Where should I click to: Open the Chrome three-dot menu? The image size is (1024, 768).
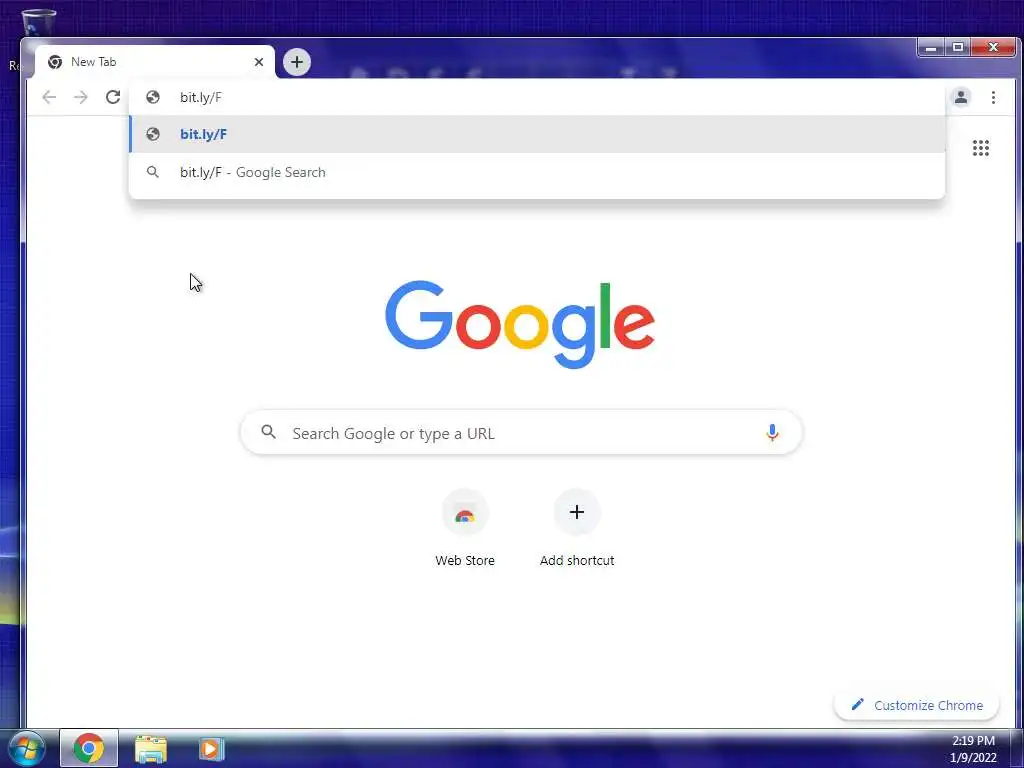(993, 97)
